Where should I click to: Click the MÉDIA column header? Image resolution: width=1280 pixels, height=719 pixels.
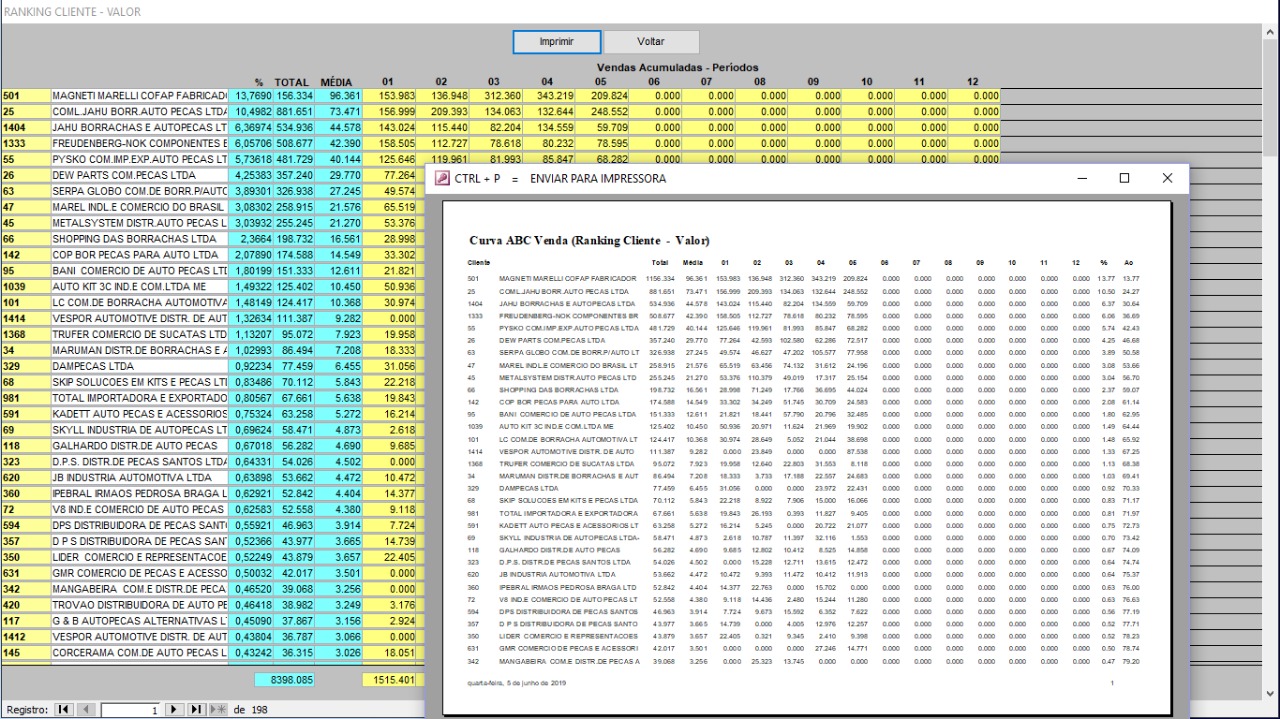(x=337, y=81)
